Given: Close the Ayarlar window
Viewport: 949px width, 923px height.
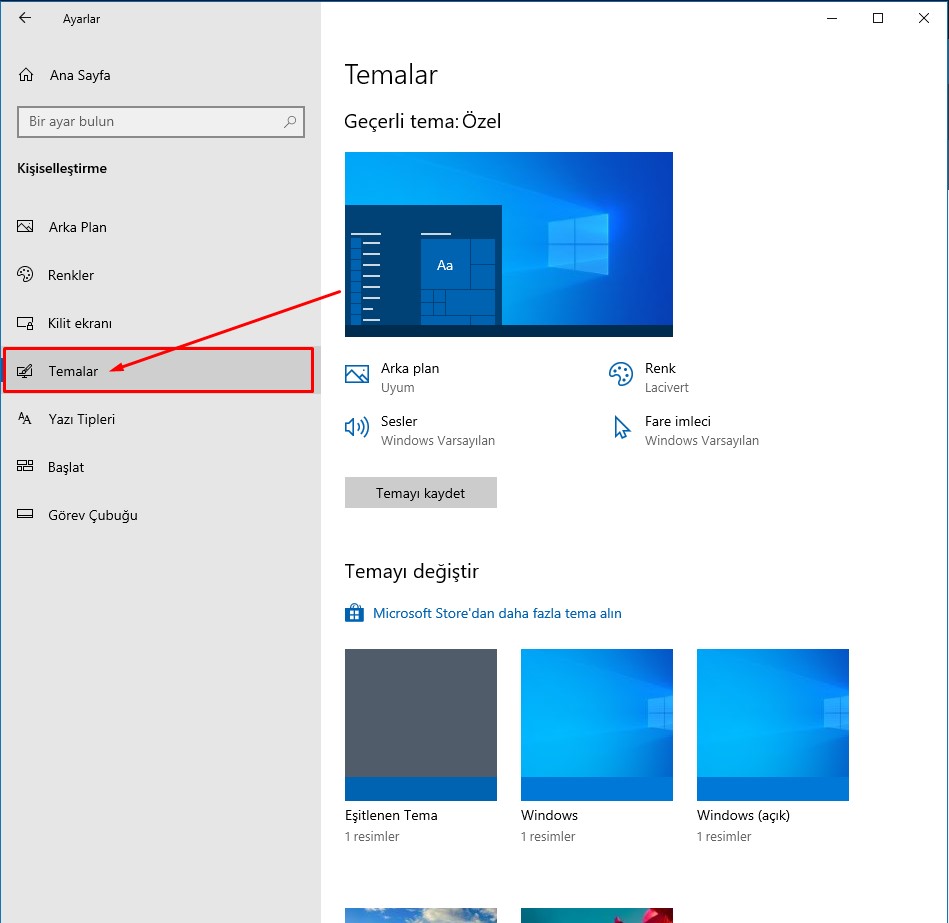Looking at the screenshot, I should pyautogui.click(x=924, y=18).
